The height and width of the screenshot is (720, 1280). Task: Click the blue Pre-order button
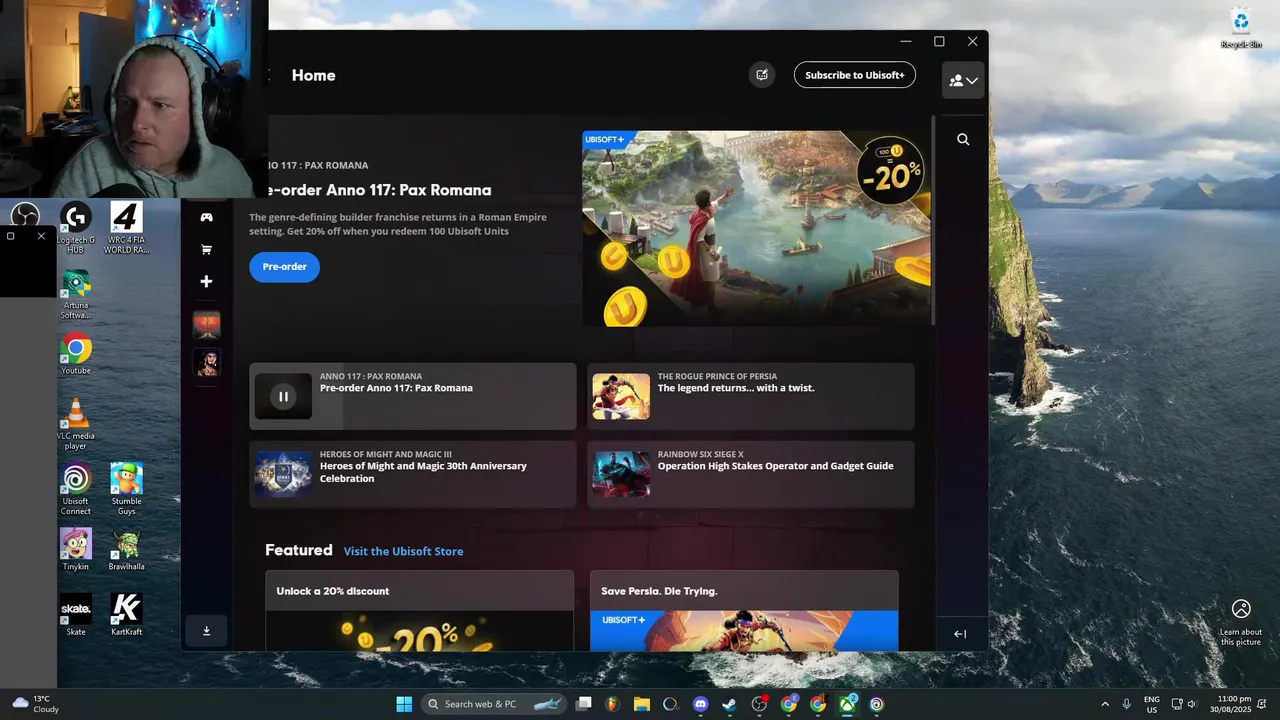pyautogui.click(x=284, y=267)
